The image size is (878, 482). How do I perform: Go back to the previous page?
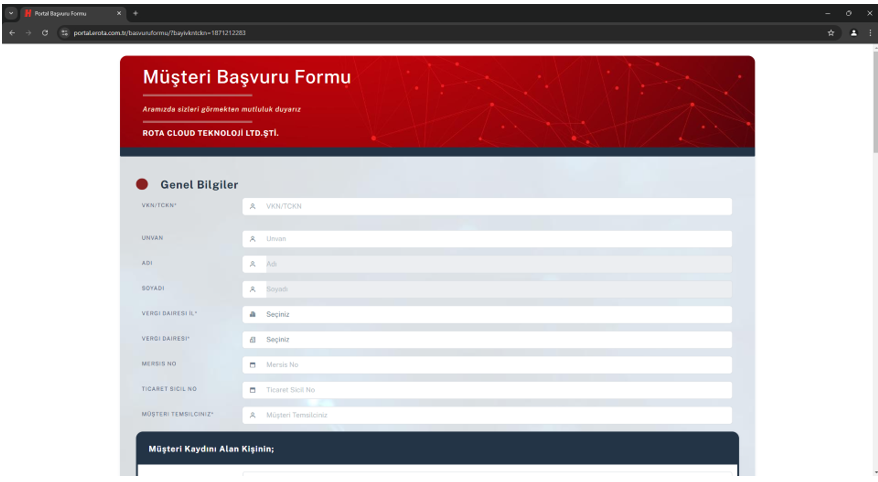pyautogui.click(x=11, y=33)
